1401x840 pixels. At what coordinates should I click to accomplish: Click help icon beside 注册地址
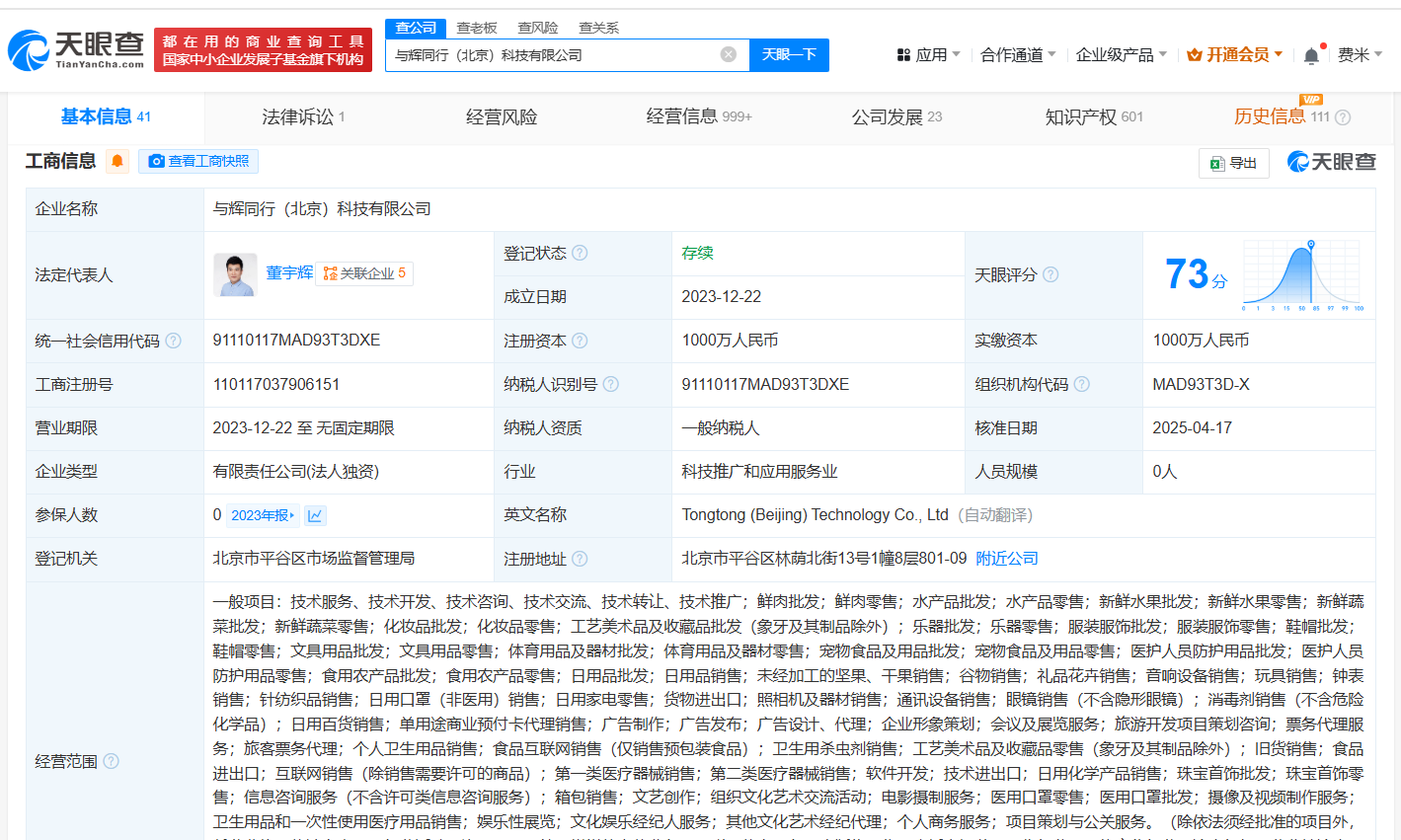pyautogui.click(x=580, y=559)
